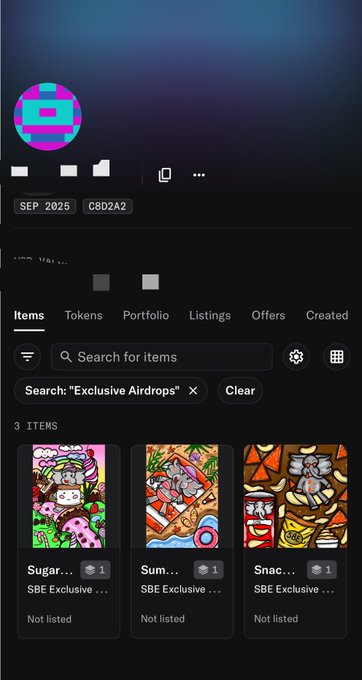Click the Sugar... item title
The width and height of the screenshot is (362, 680).
click(x=50, y=570)
